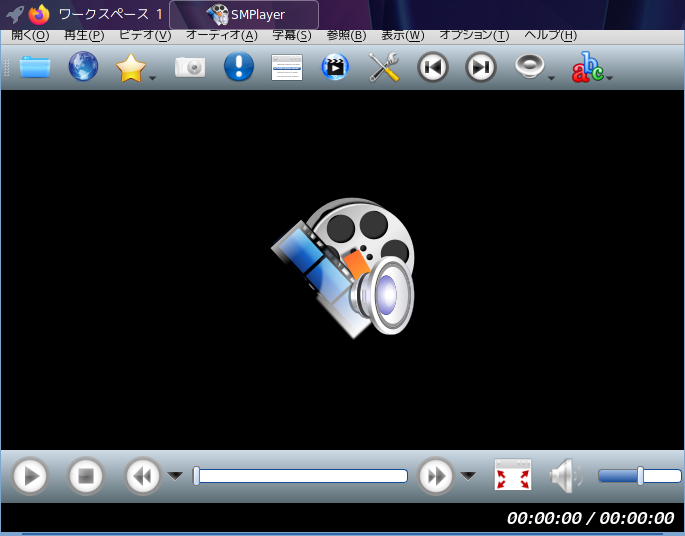The image size is (685, 536).
Task: Stop playback with the stop button
Action: [x=86, y=476]
